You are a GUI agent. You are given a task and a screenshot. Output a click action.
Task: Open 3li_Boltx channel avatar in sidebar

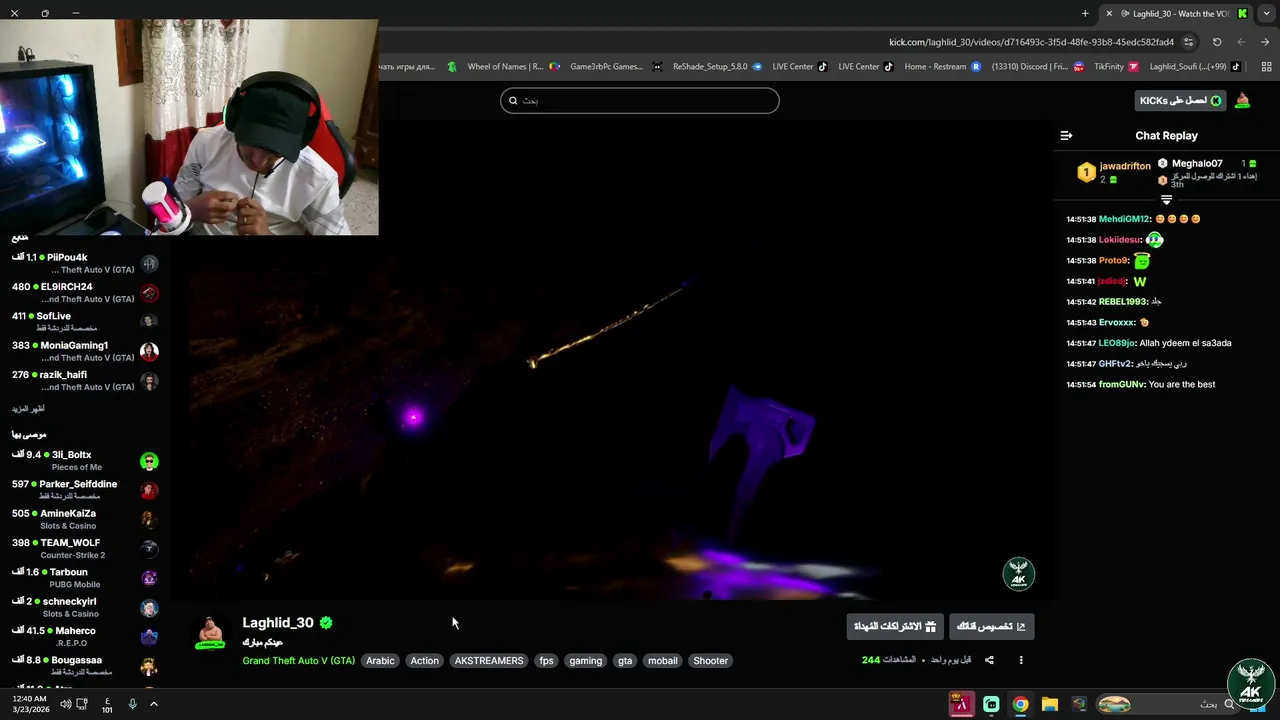(149, 461)
